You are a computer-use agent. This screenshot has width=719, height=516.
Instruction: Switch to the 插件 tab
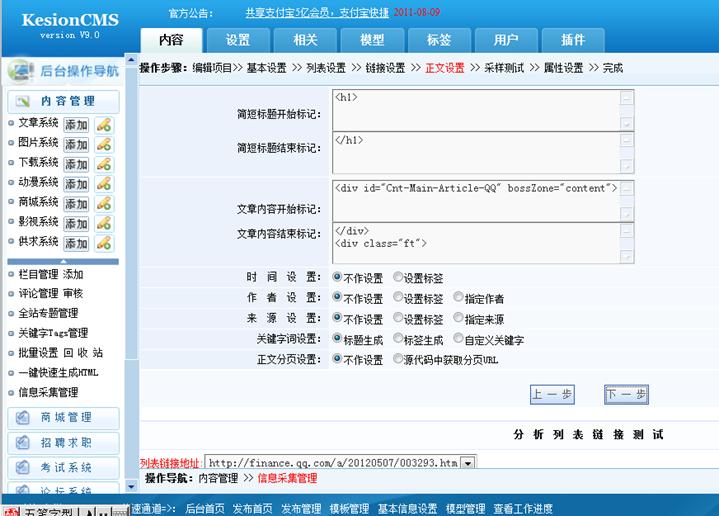tap(573, 40)
